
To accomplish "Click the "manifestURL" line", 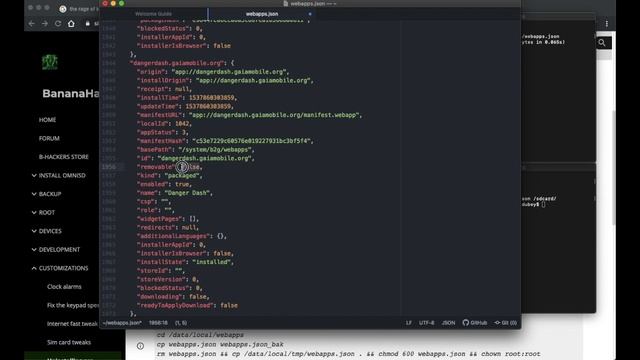I will (x=249, y=115).
